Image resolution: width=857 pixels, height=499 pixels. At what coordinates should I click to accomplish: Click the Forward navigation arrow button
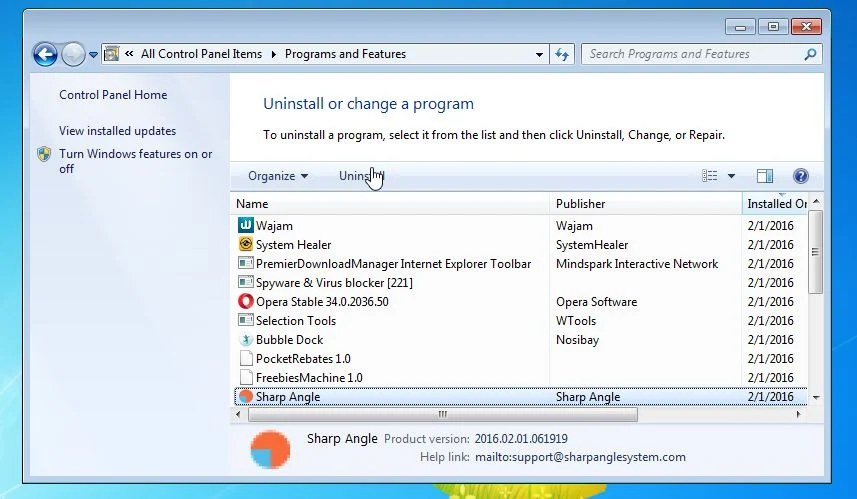click(73, 54)
